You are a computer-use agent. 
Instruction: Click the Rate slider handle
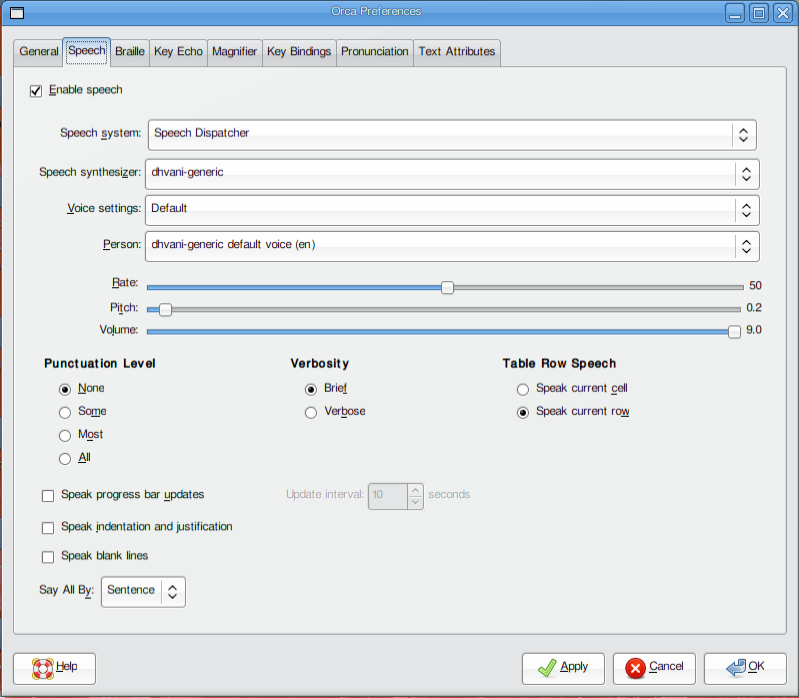point(448,287)
